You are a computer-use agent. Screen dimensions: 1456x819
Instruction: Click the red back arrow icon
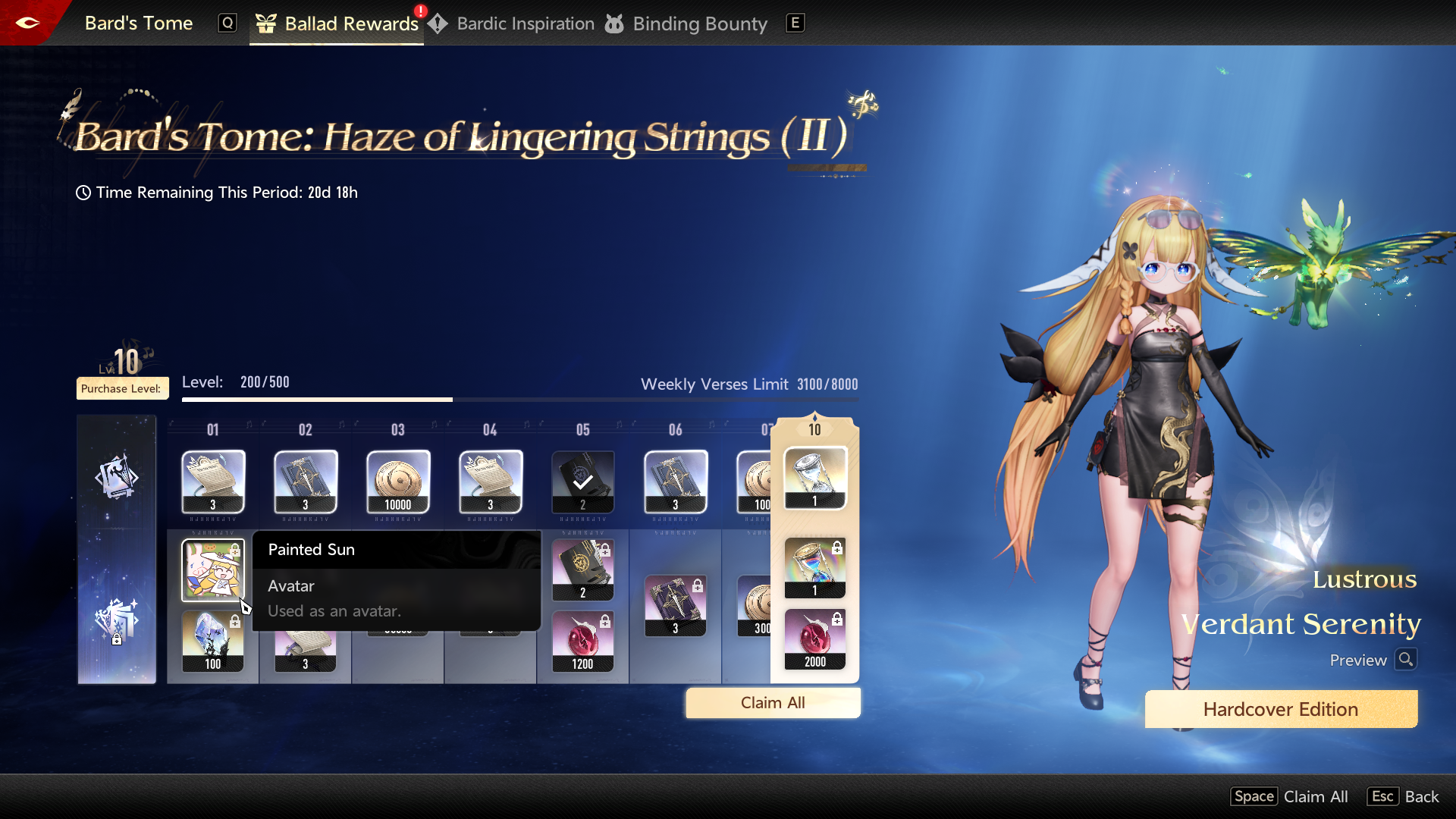tap(27, 23)
